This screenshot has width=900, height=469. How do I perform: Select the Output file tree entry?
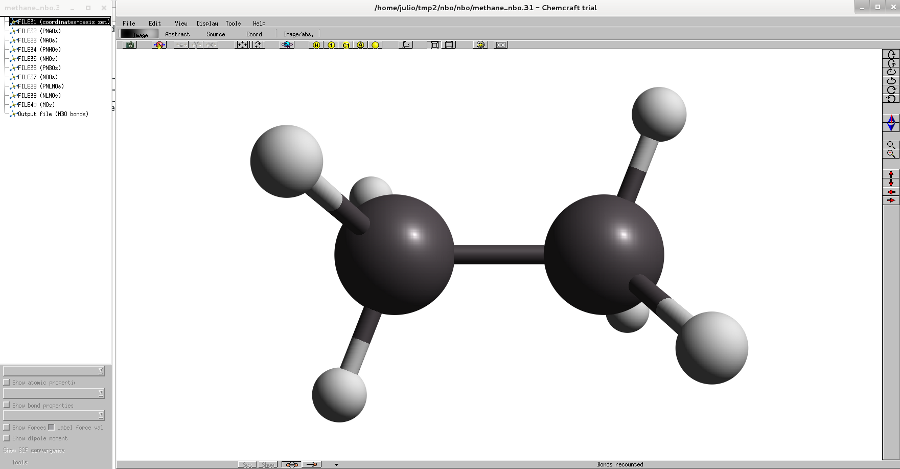pyautogui.click(x=52, y=114)
